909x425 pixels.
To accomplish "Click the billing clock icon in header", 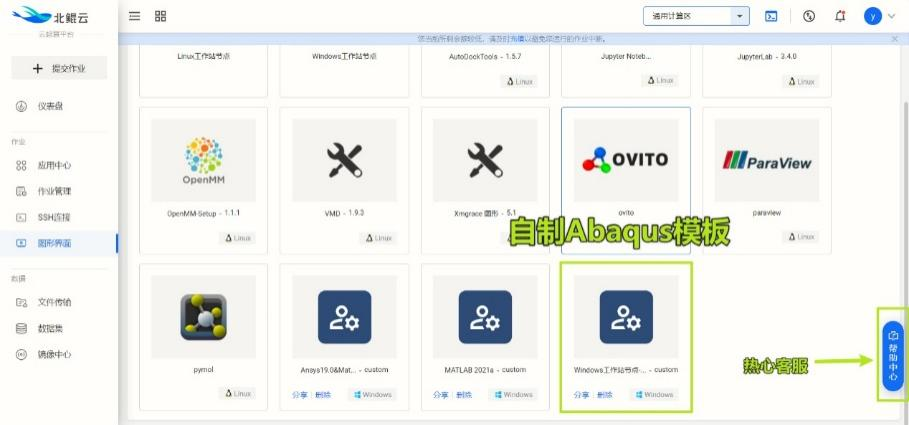I will click(x=809, y=16).
